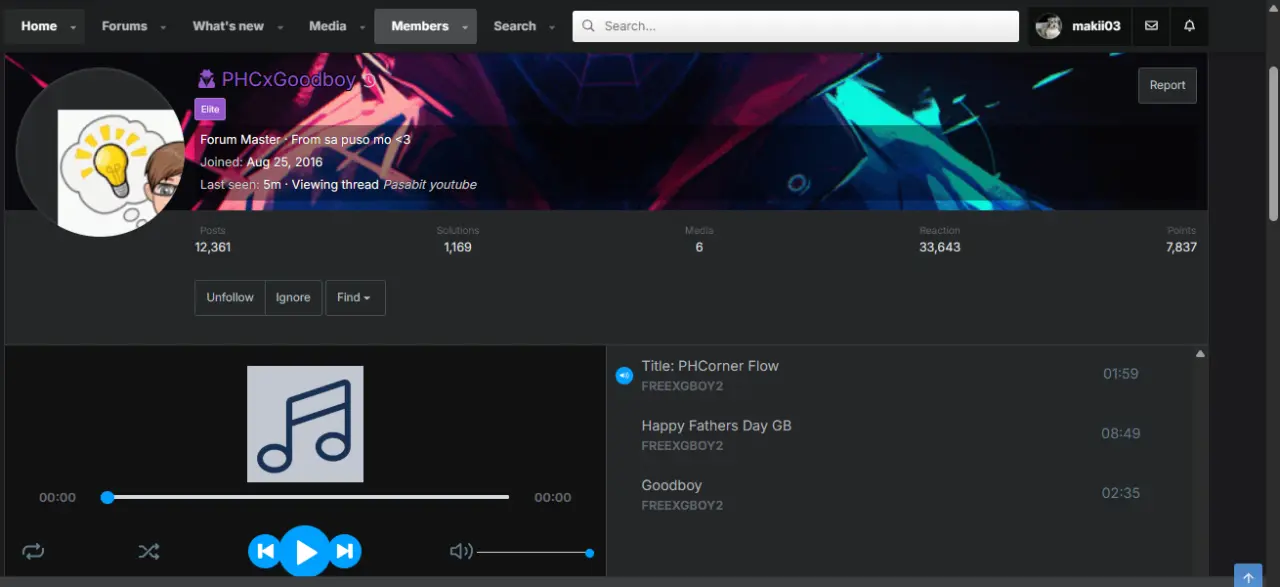Click the speaker icon on PHCorner Flow

624,376
